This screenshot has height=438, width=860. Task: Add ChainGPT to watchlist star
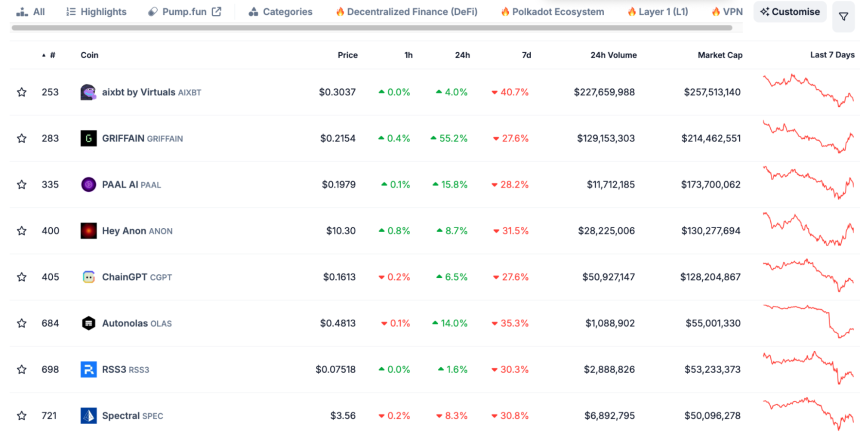[21, 277]
